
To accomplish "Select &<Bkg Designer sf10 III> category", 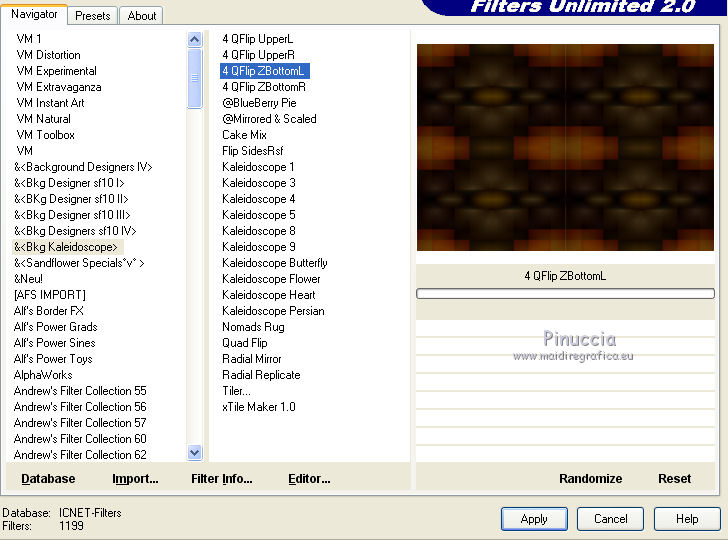I will tap(72, 215).
